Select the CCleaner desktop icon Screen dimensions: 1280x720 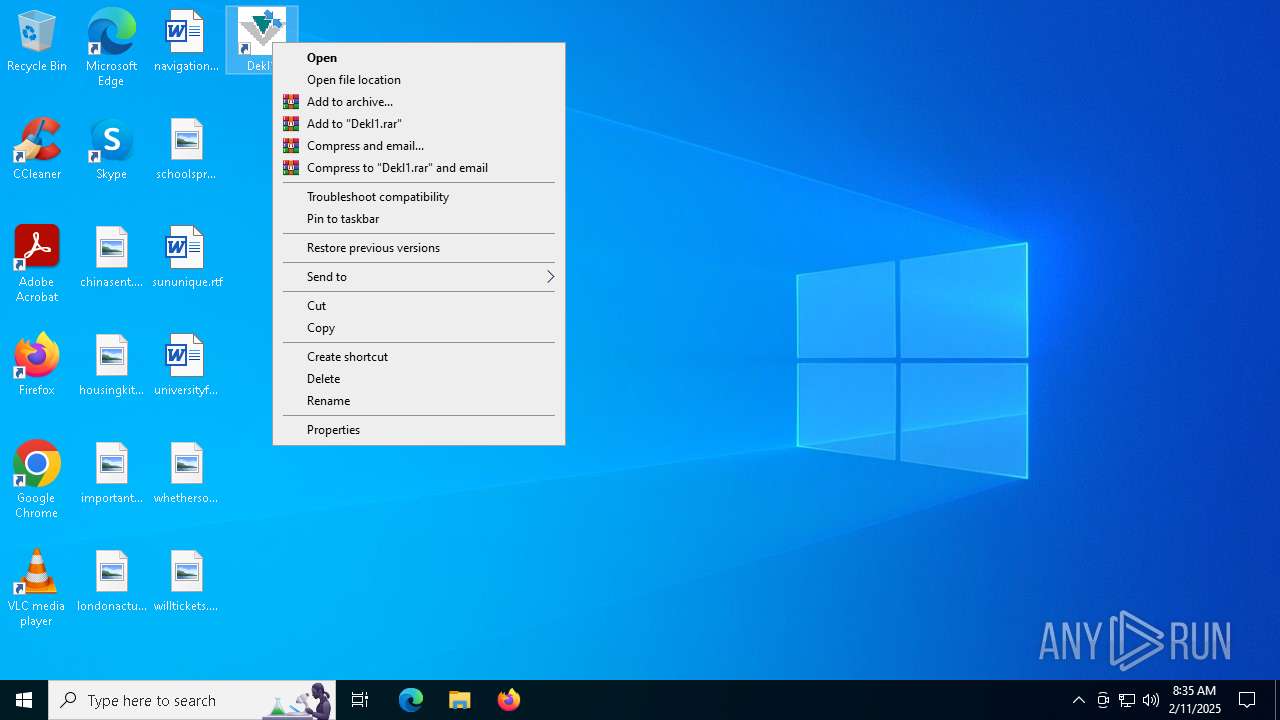(37, 150)
